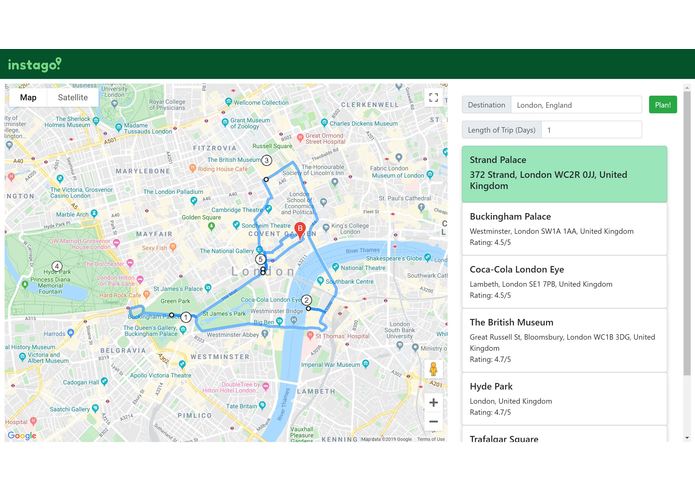Switch to Map view tab
Image resolution: width=695 pixels, height=494 pixels.
pyautogui.click(x=28, y=97)
